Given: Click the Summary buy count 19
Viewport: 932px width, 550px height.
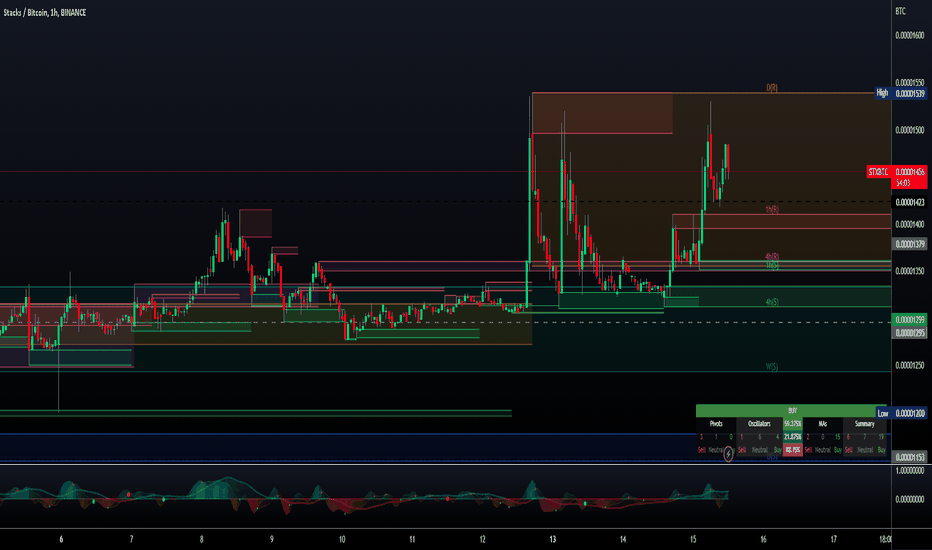Looking at the screenshot, I should (881, 437).
